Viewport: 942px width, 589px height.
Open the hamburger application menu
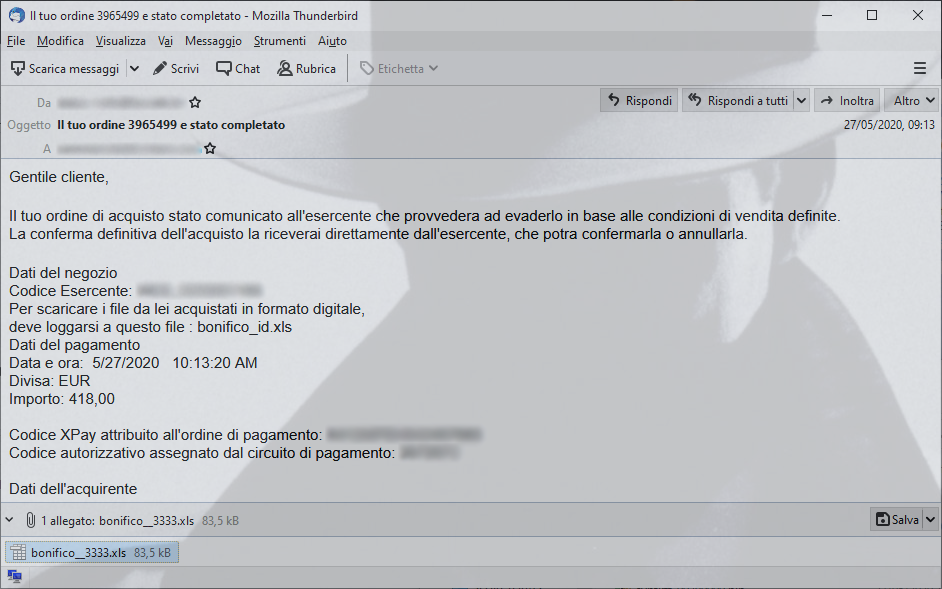[x=920, y=69]
